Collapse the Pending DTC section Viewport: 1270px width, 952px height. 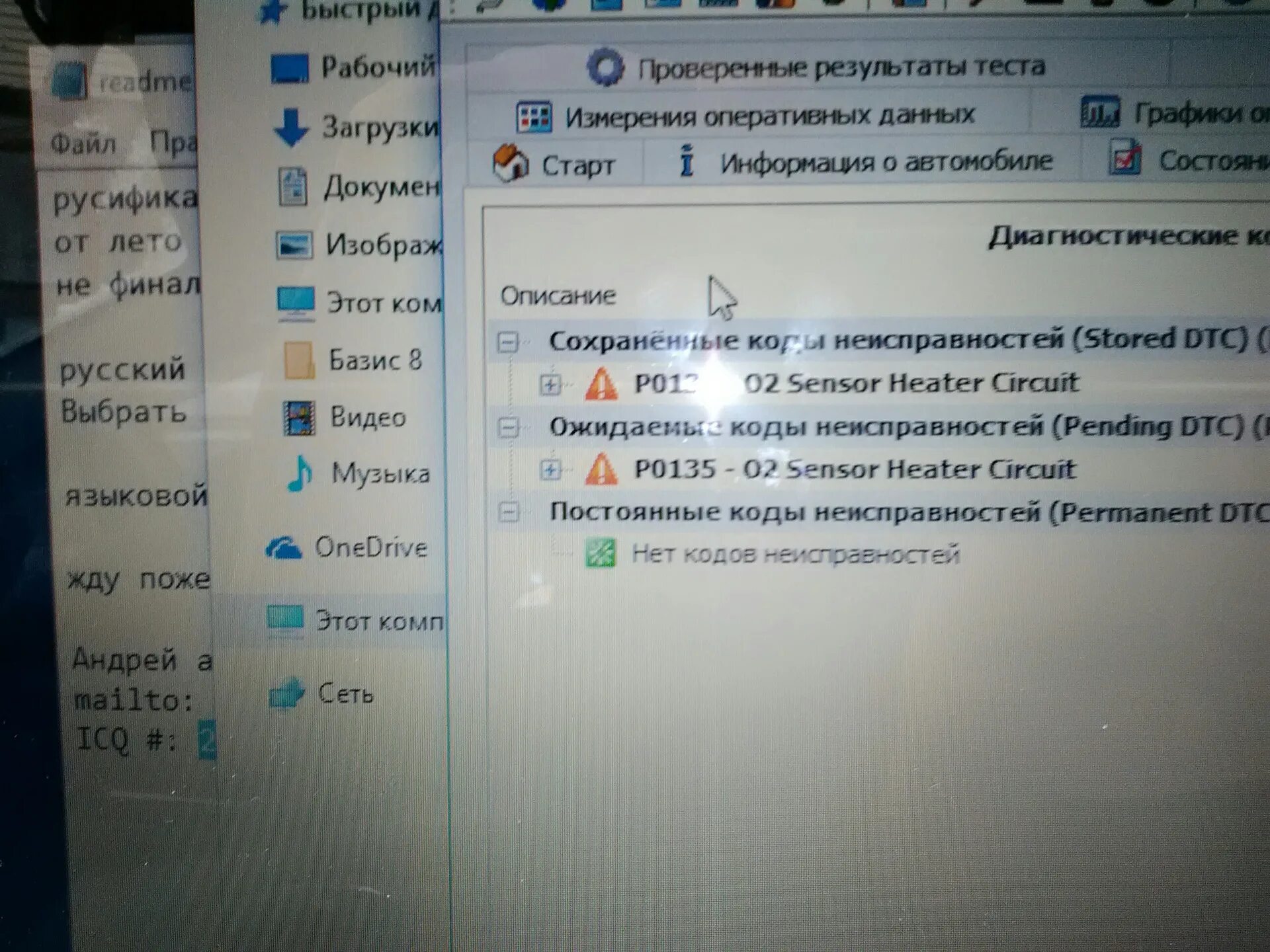click(x=508, y=427)
